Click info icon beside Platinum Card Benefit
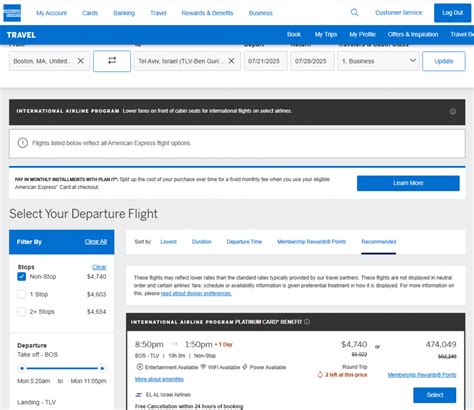This screenshot has height=410, width=474. (307, 322)
